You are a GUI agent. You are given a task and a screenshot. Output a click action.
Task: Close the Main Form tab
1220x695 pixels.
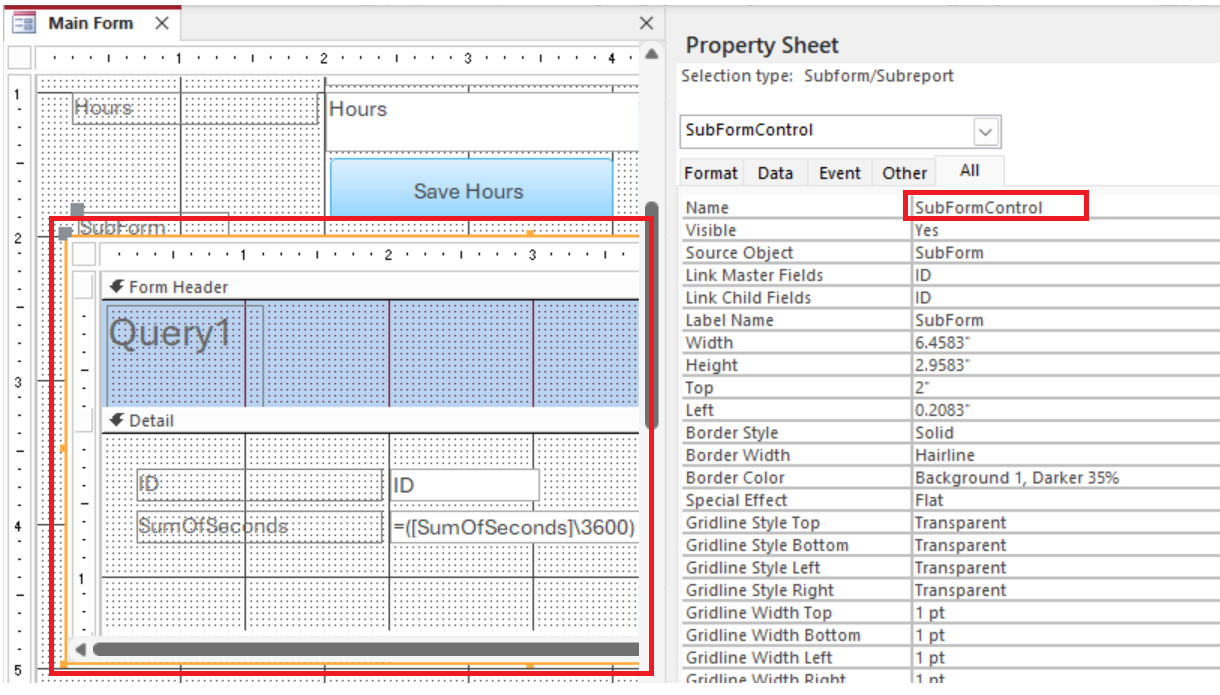(162, 23)
